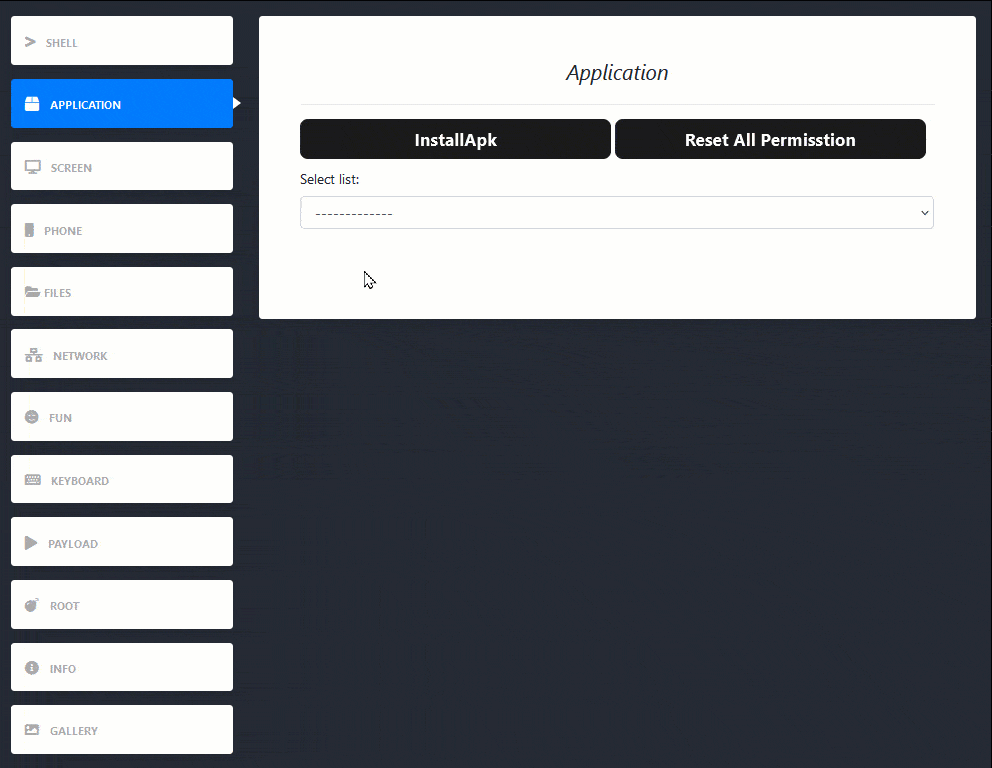Click the Screen monitor icon
Screen dimensions: 992x768
[x=33, y=167]
